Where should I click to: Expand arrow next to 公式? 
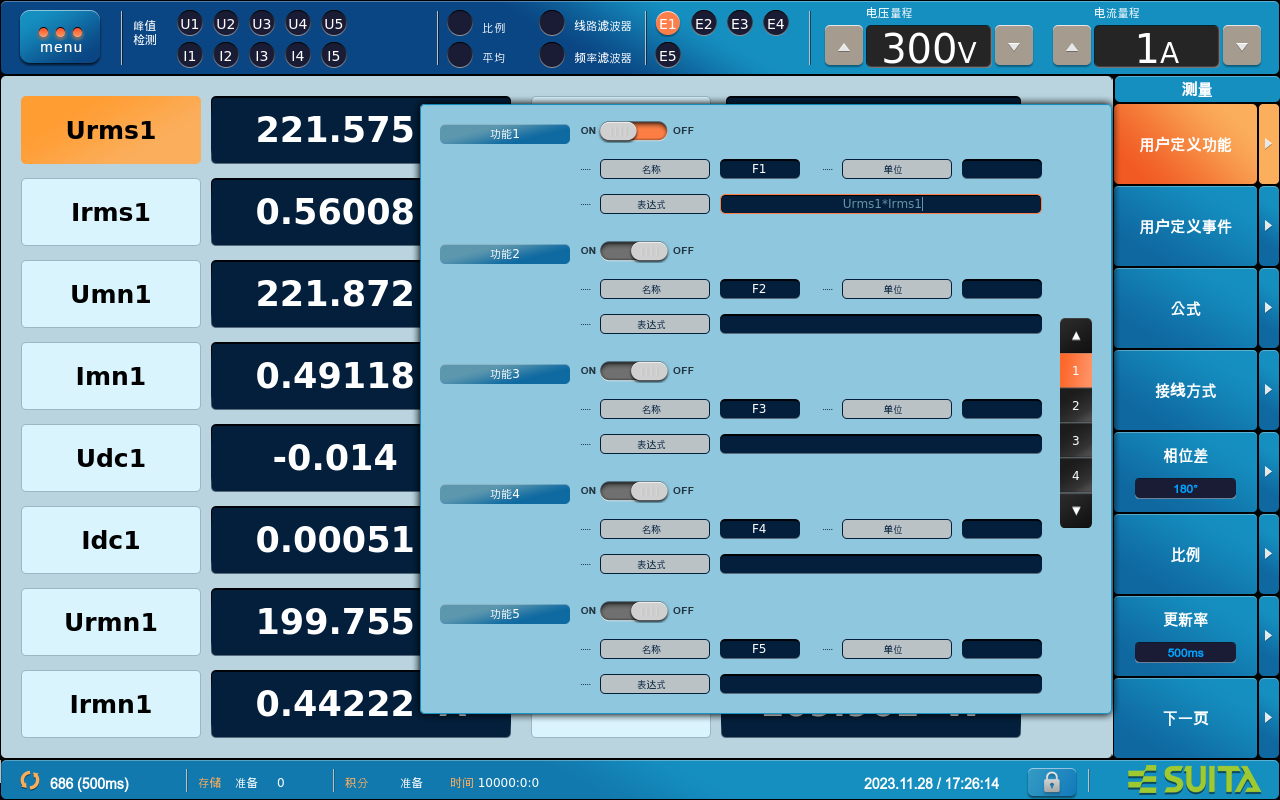tap(1269, 308)
